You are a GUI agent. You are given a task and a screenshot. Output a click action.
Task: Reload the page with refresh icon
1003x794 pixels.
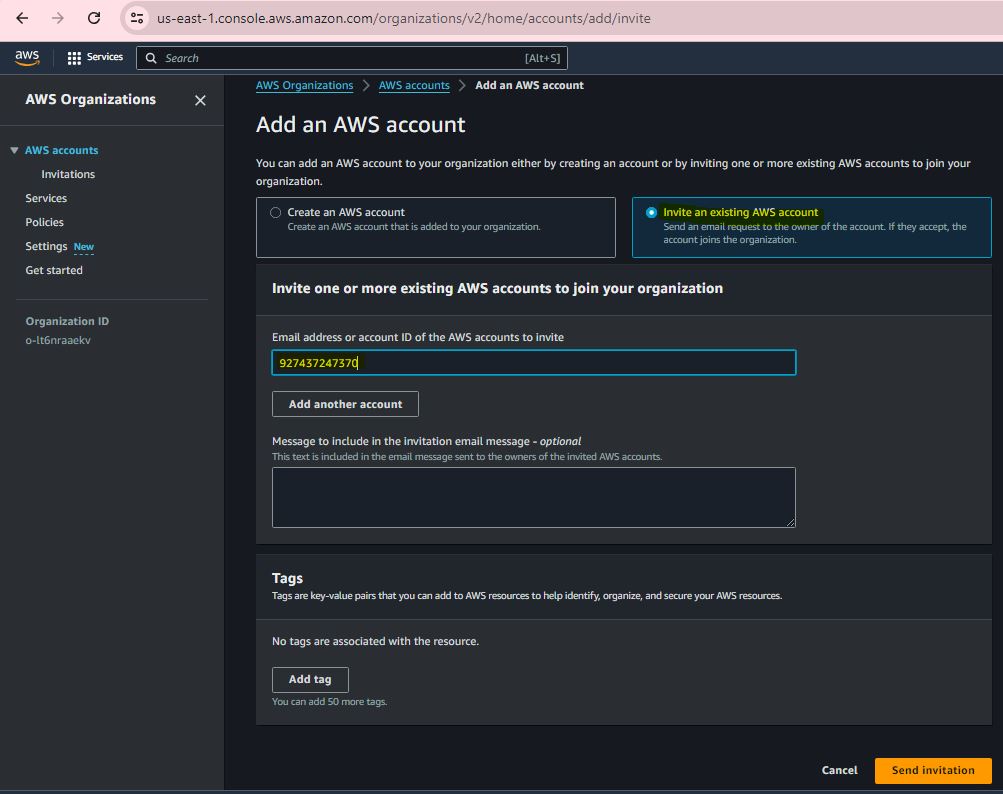(94, 18)
